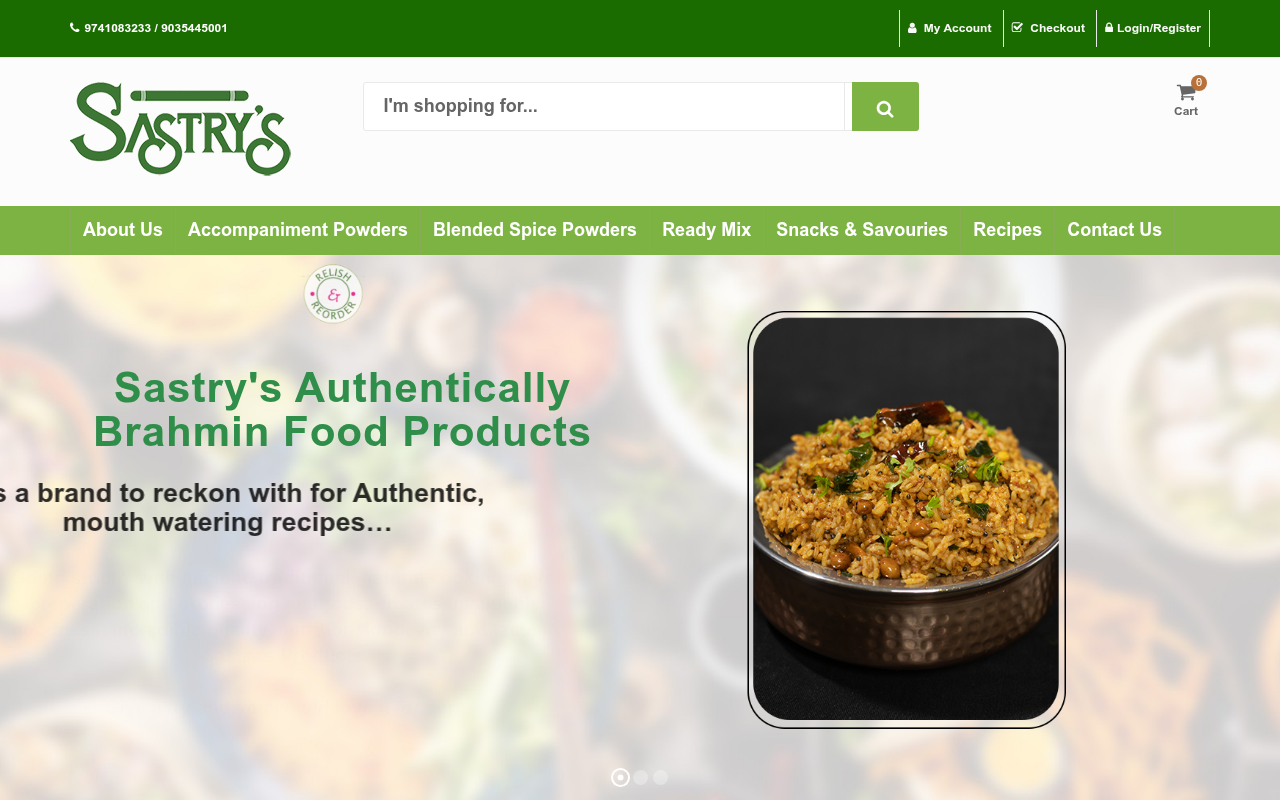Screen dimensions: 1280x800
Task: Go to Contact Us page
Action: pos(1114,230)
